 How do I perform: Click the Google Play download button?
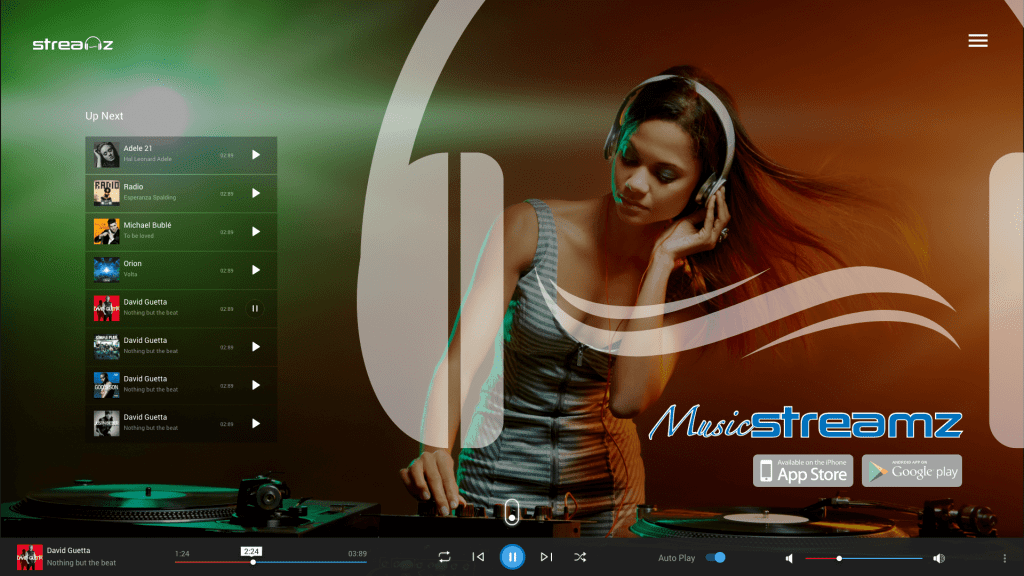(912, 471)
